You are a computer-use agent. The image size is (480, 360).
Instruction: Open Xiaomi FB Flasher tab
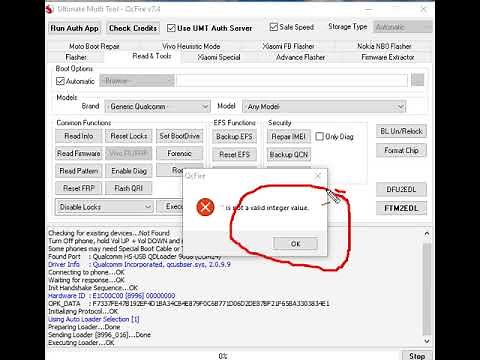[x=288, y=46]
